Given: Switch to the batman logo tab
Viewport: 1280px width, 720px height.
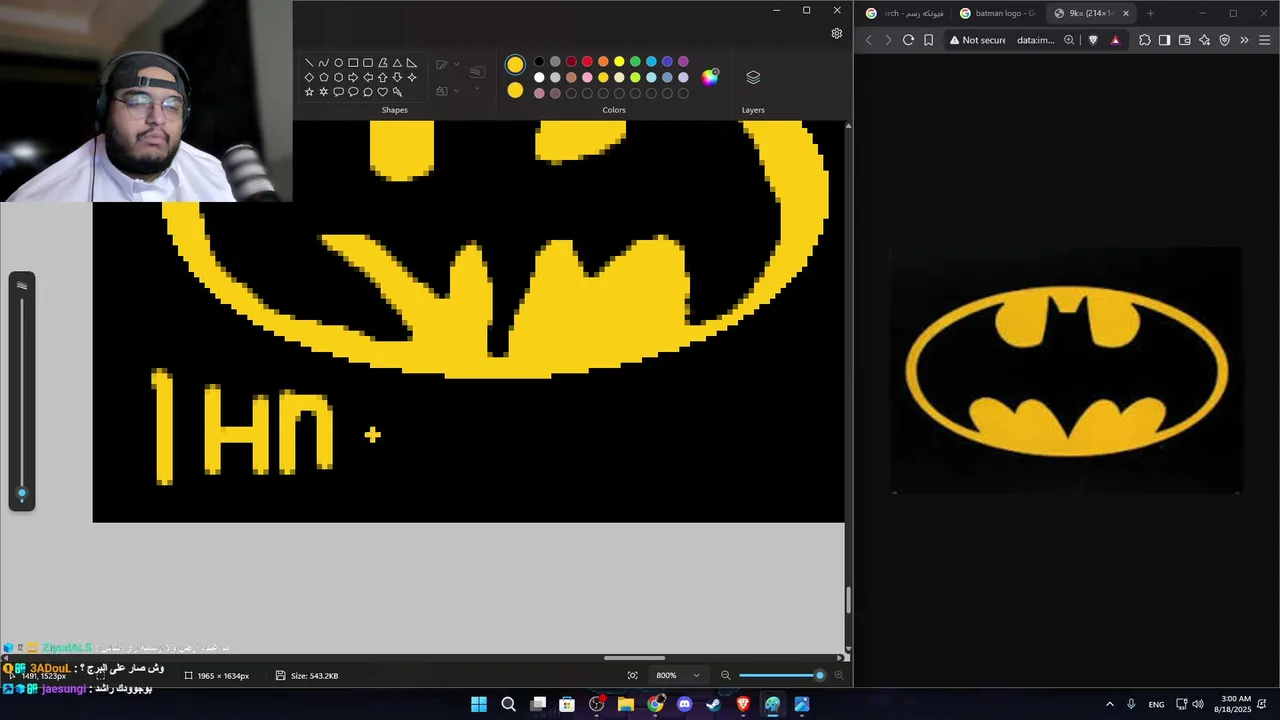Looking at the screenshot, I should pos(996,13).
